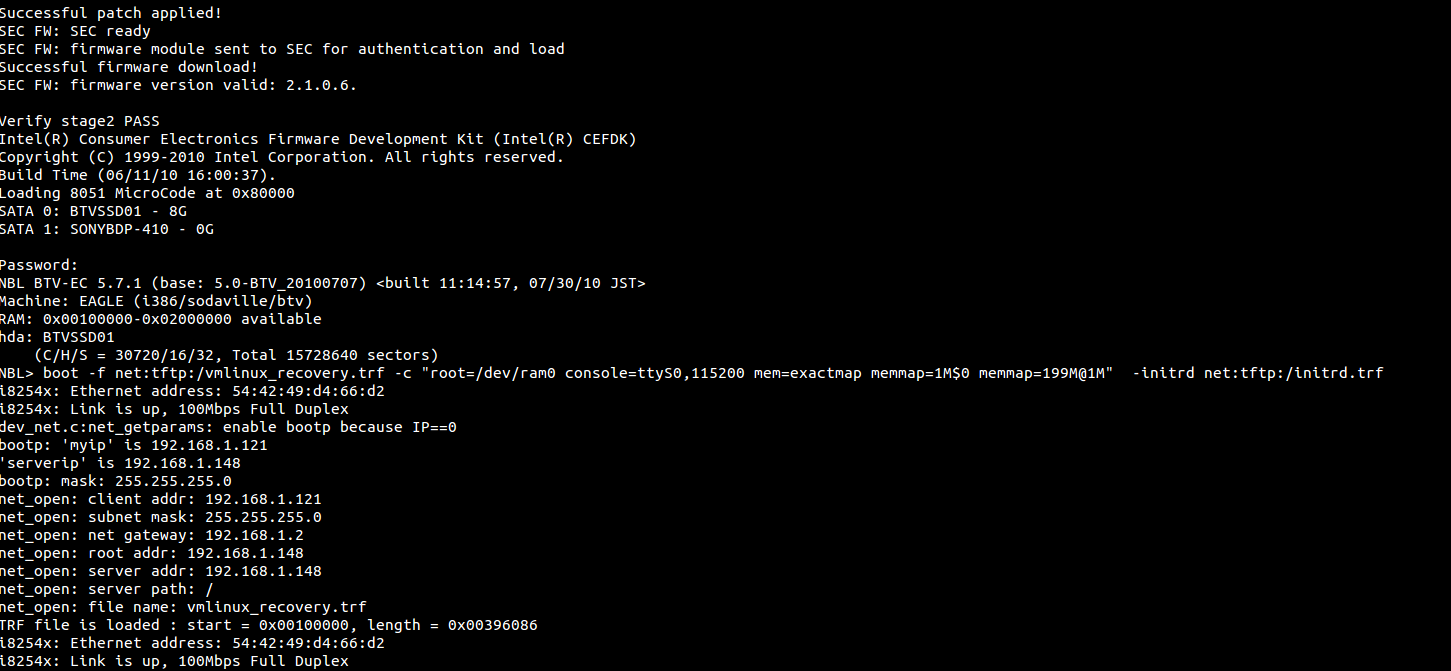Click the NBL> boot command line

(692, 373)
